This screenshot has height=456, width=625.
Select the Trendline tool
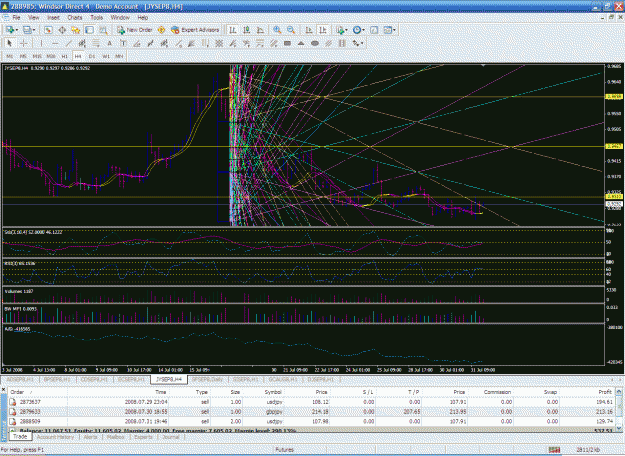[69, 43]
